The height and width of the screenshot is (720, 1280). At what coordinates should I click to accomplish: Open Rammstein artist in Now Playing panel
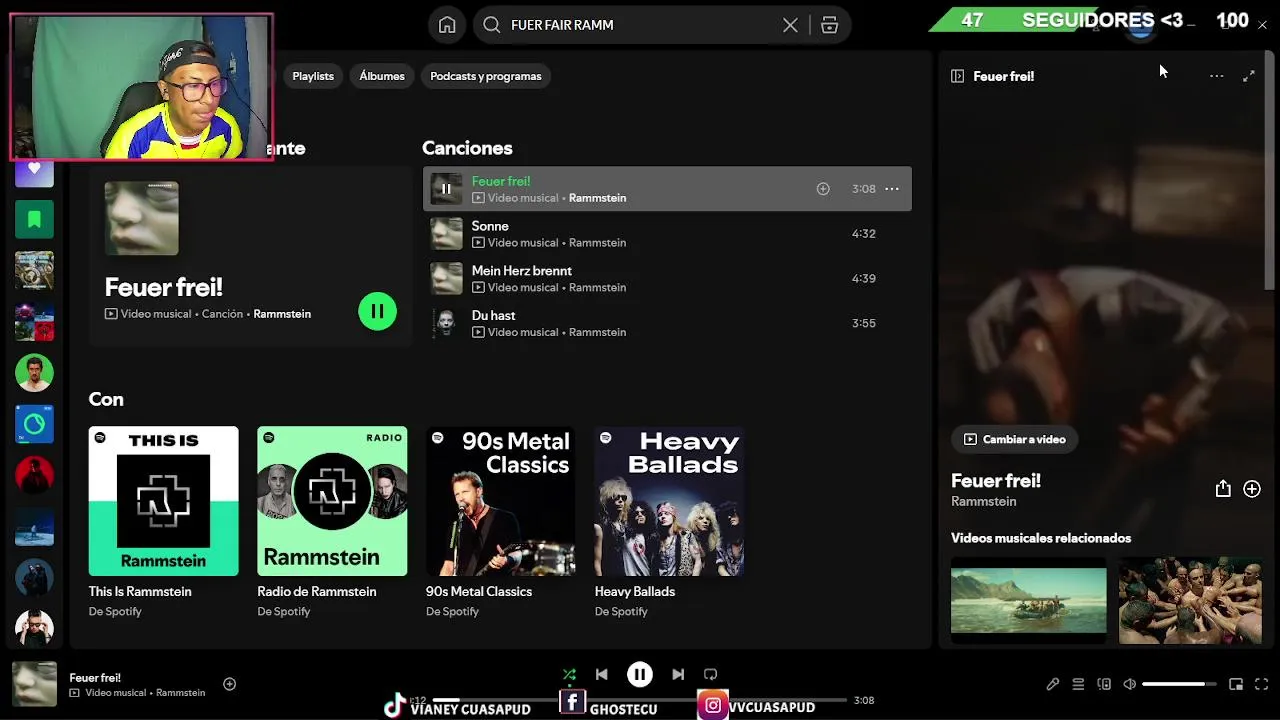983,502
